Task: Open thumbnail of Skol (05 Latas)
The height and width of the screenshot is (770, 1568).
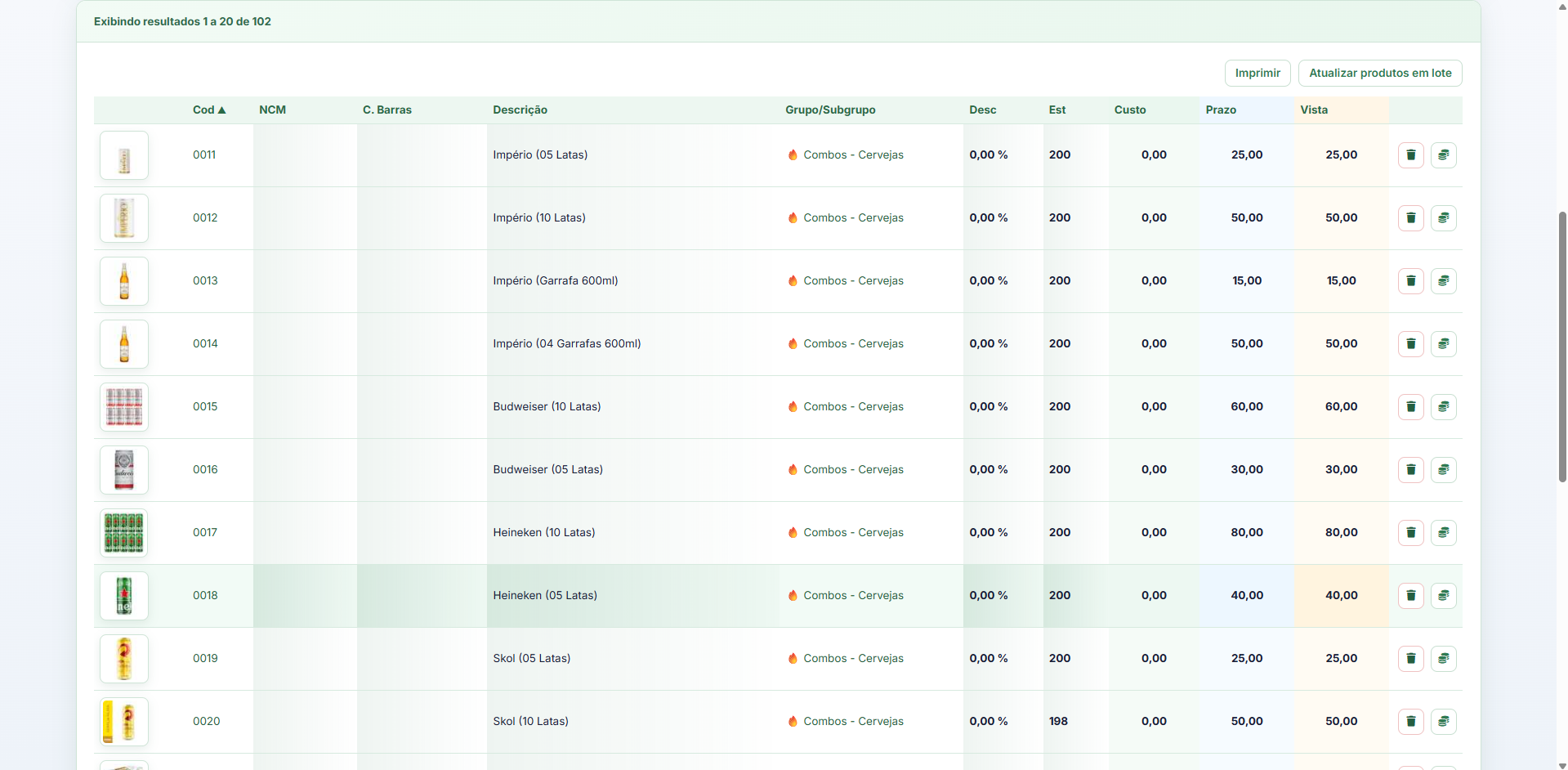Action: (x=124, y=659)
